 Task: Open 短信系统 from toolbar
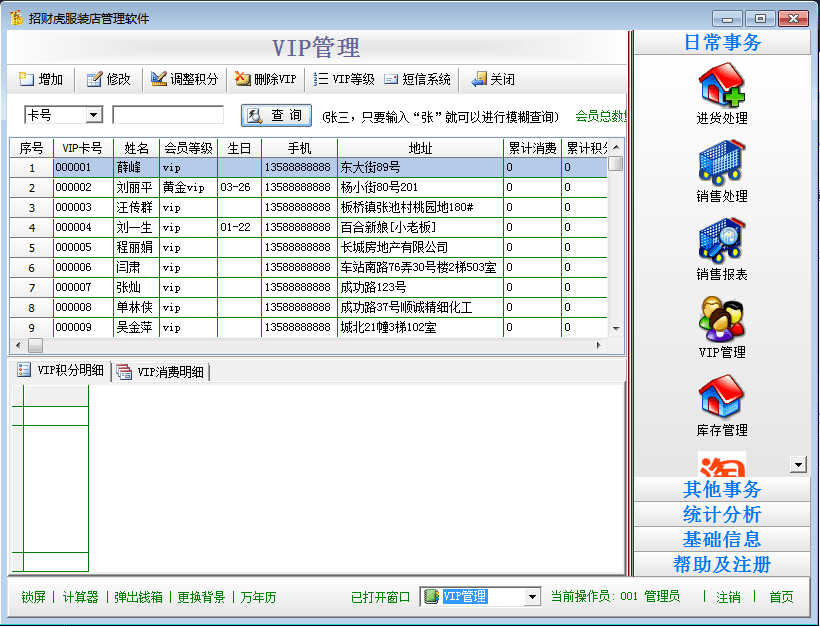(x=417, y=80)
